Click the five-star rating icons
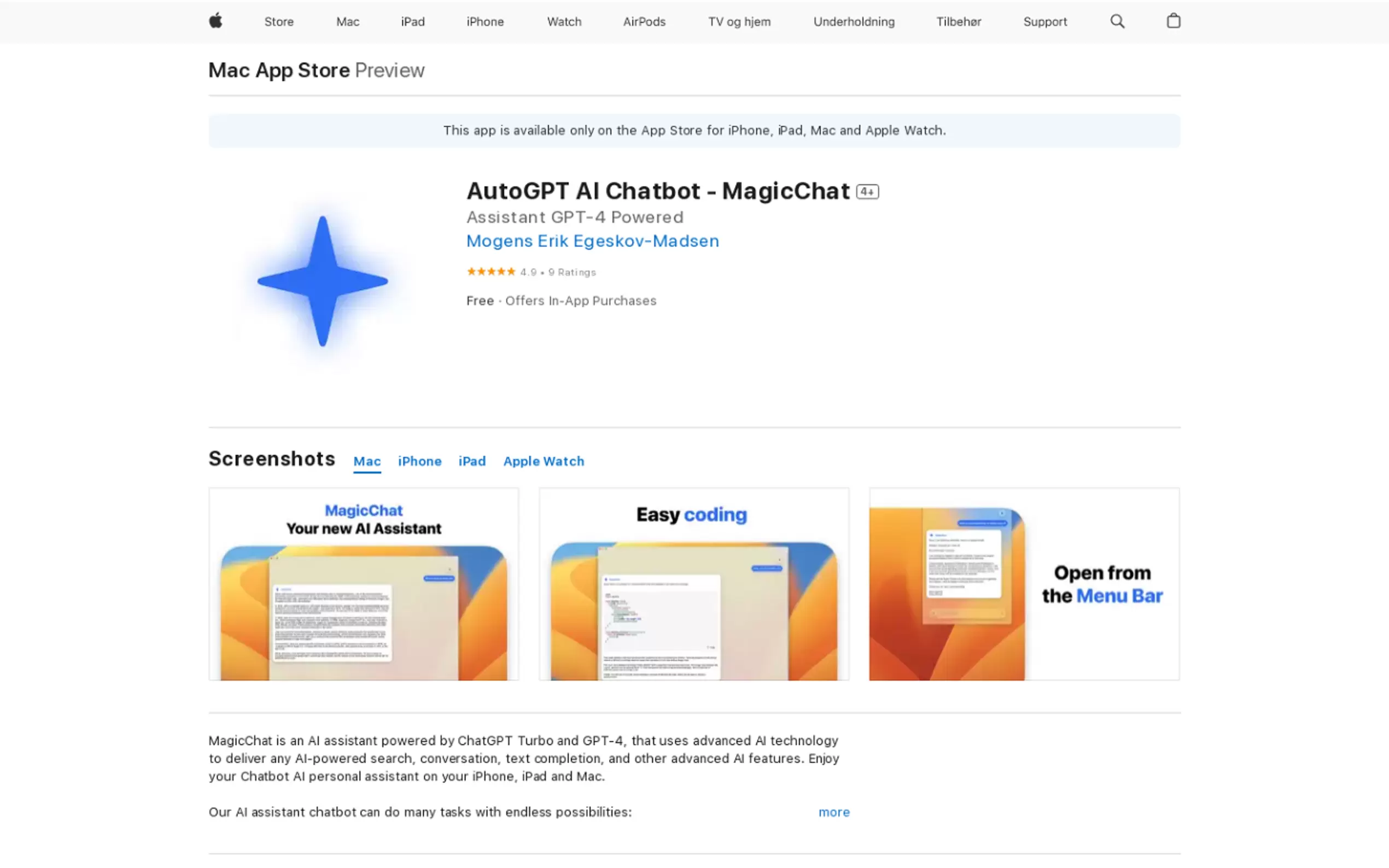The width and height of the screenshot is (1389, 868). coord(491,272)
